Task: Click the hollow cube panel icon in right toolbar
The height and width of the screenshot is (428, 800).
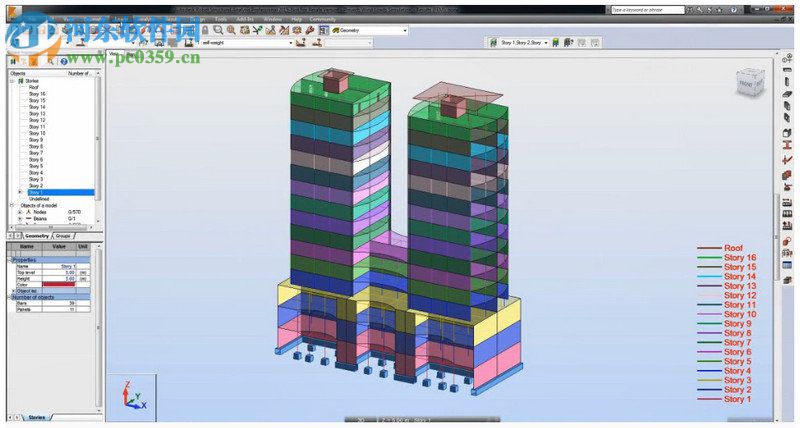Action: tap(787, 133)
